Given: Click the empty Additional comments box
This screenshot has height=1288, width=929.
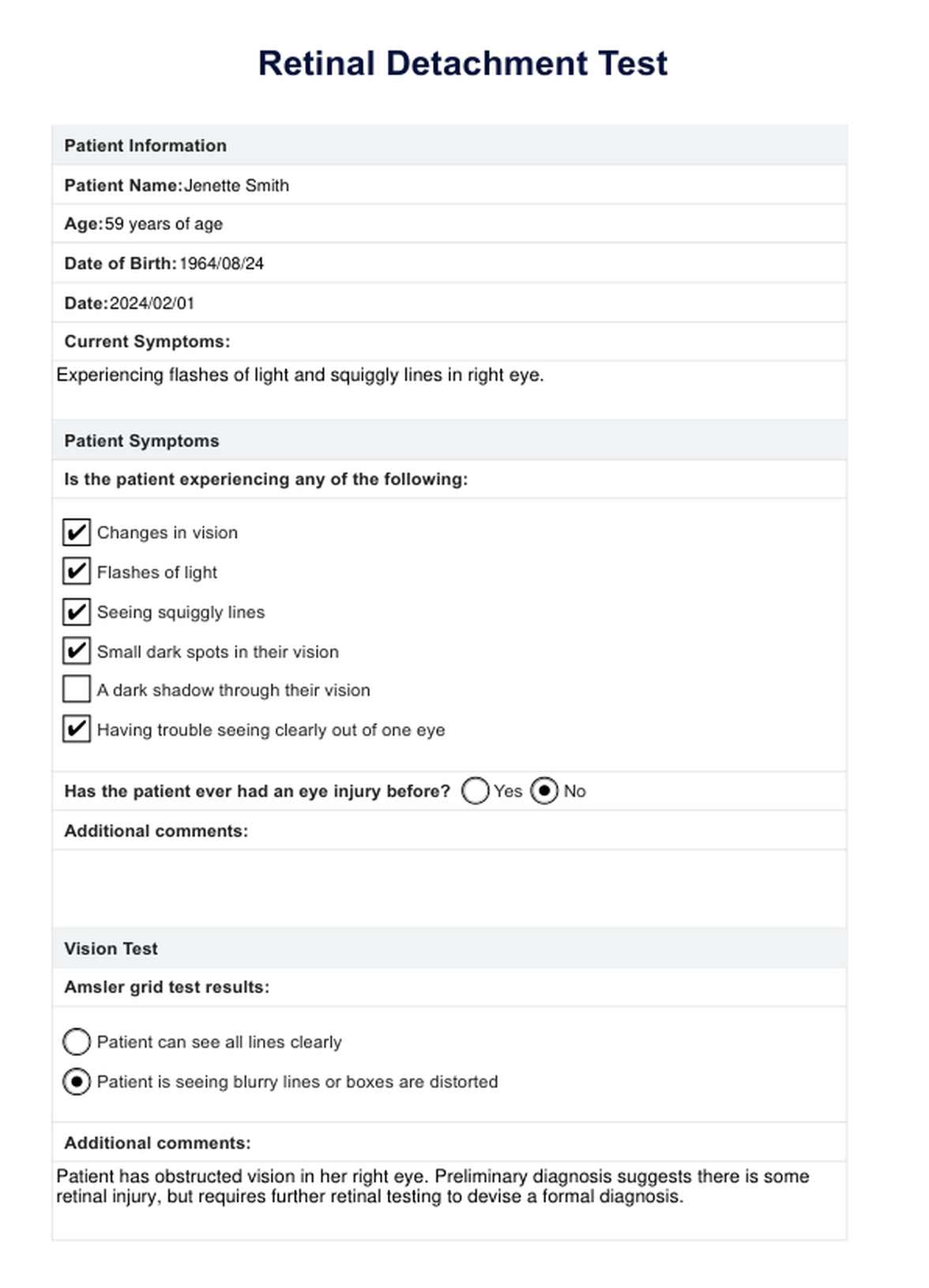Looking at the screenshot, I should (449, 888).
